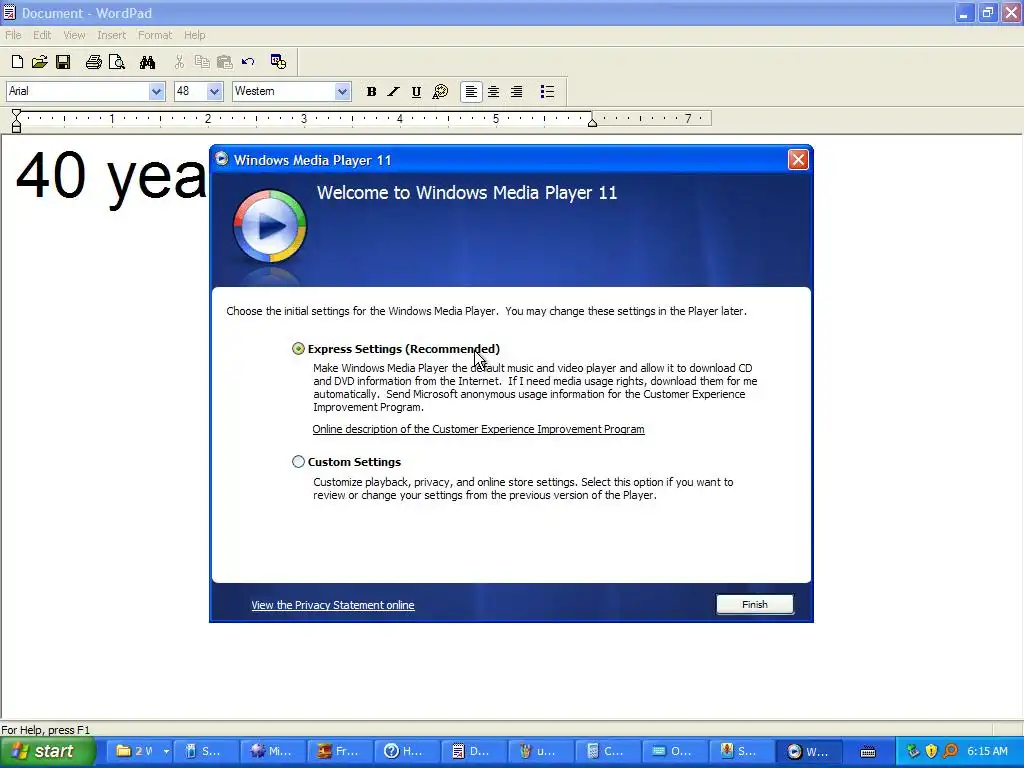Viewport: 1024px width, 768px height.
Task: Select Align Right in WordPad
Action: point(517,91)
